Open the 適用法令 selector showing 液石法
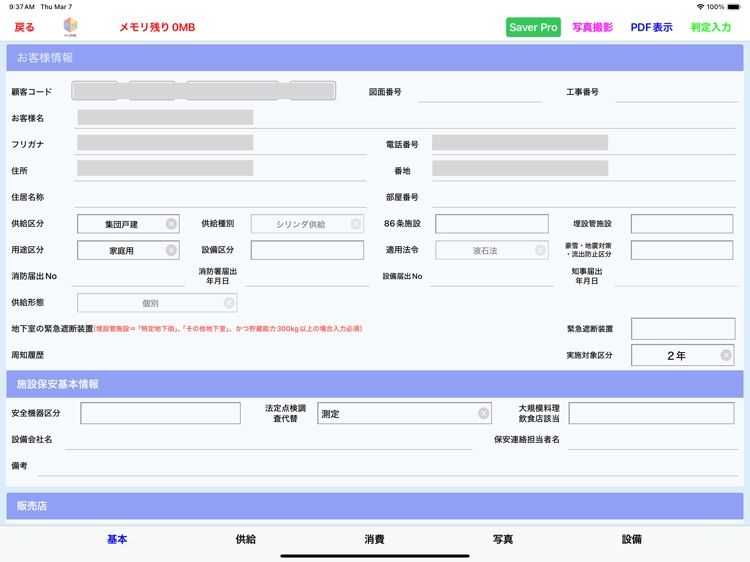Viewport: 750px width, 562px height. [492, 250]
